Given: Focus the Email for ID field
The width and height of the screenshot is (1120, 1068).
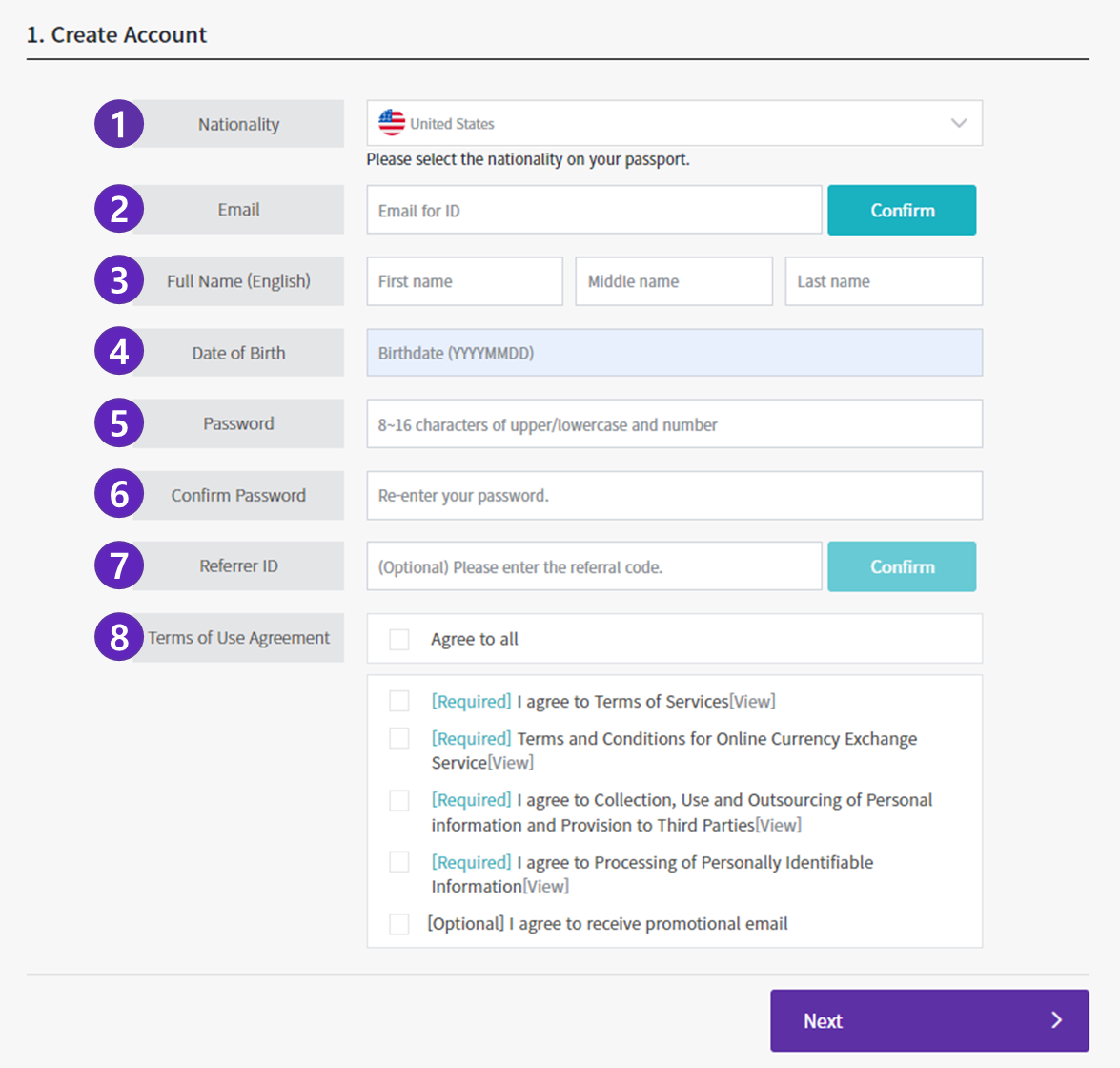Looking at the screenshot, I should coord(594,210).
